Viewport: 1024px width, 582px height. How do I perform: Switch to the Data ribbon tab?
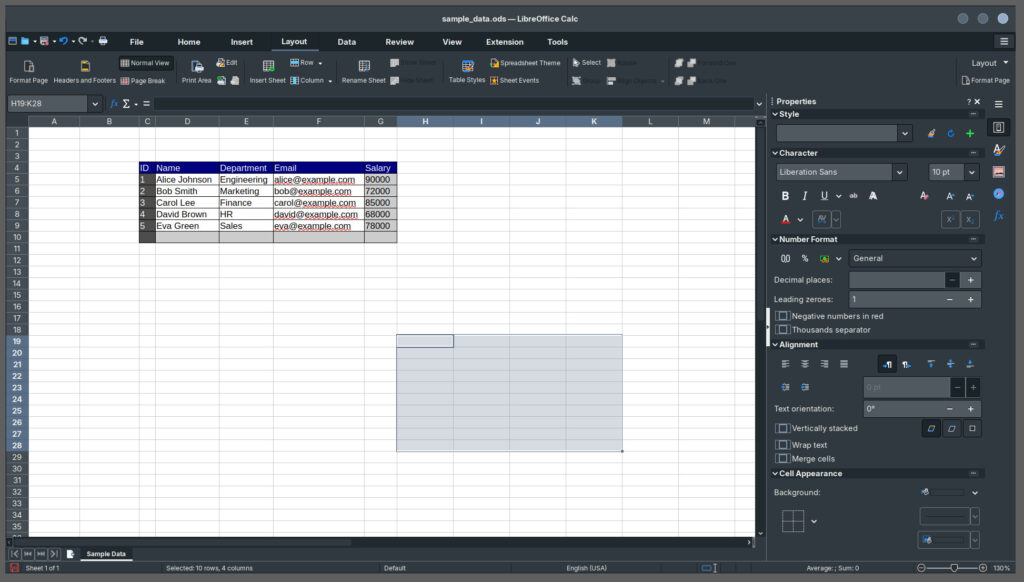pyautogui.click(x=347, y=42)
